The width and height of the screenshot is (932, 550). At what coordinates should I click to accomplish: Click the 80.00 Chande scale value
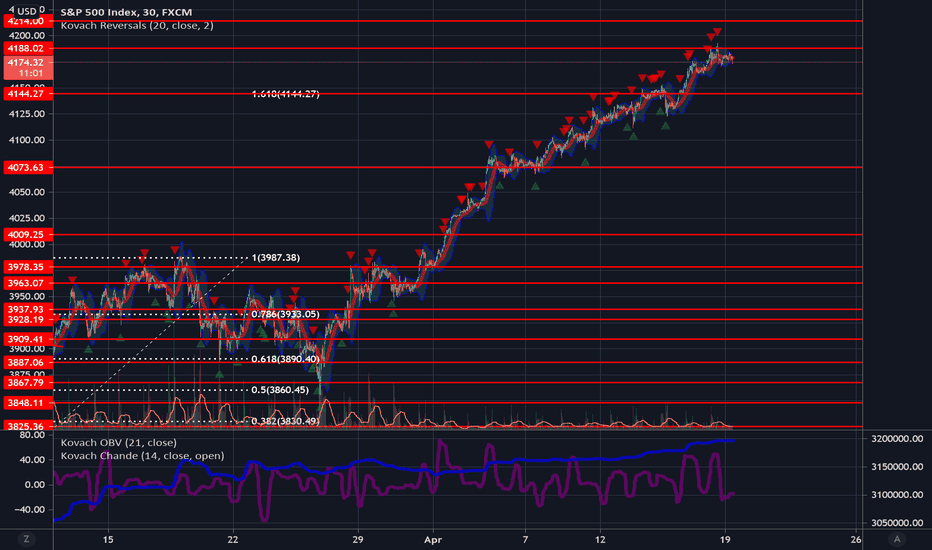click(33, 435)
